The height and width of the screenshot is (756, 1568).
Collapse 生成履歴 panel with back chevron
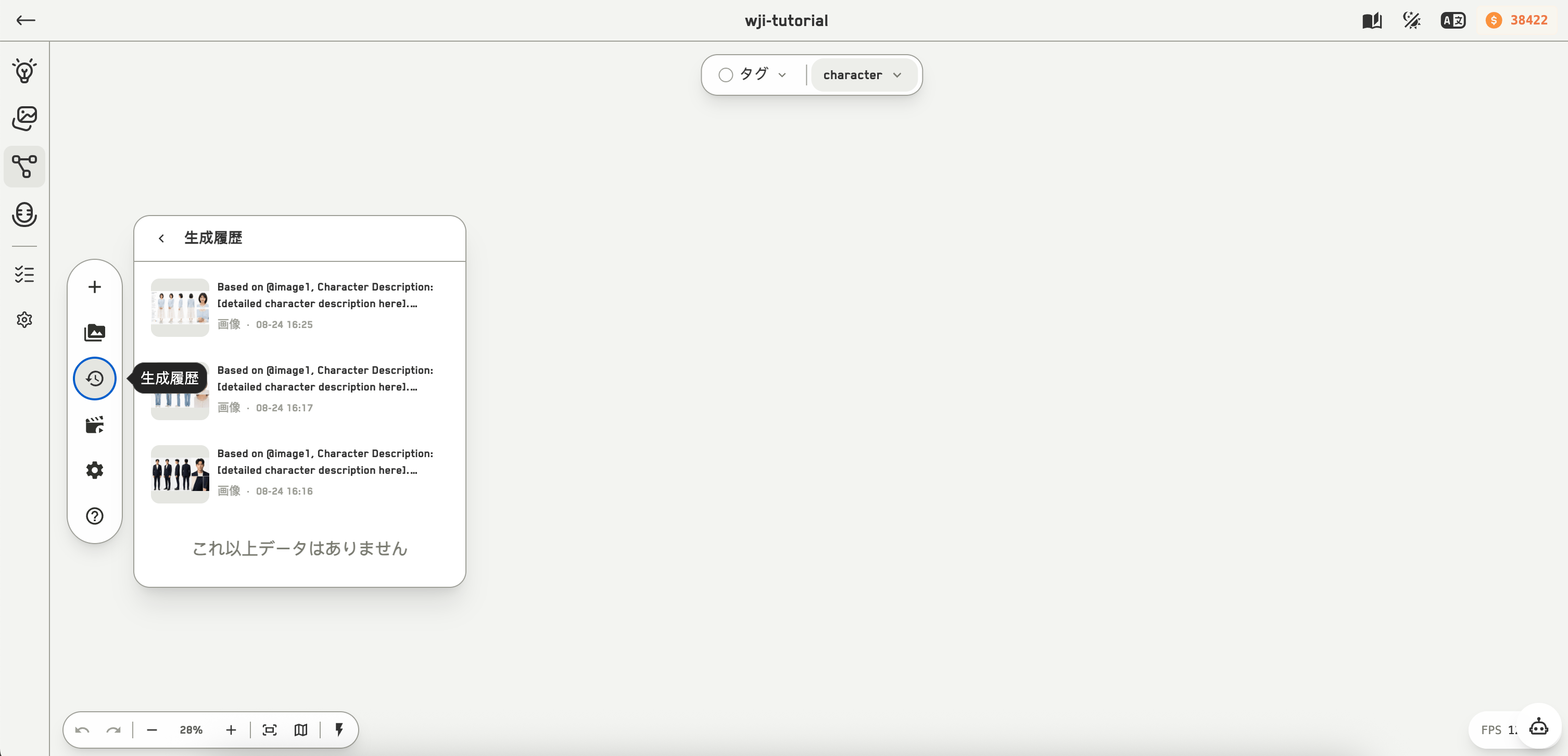[x=161, y=238]
